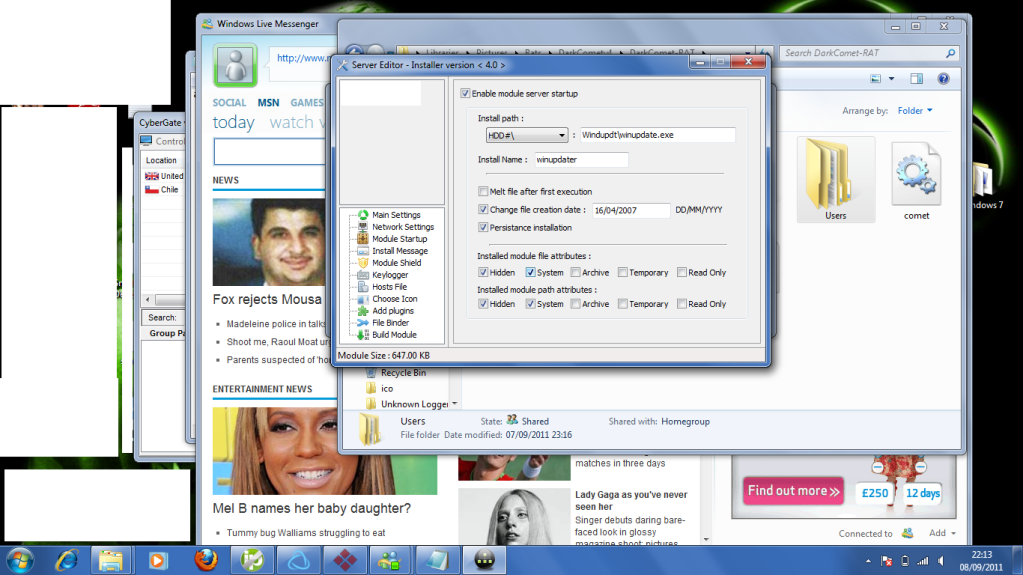Select the comet file in Explorer

pos(916,181)
